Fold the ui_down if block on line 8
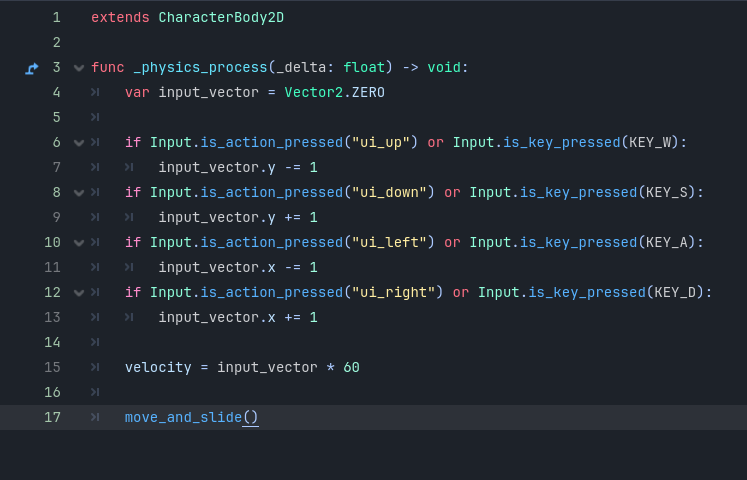The height and width of the screenshot is (480, 747). [79, 193]
